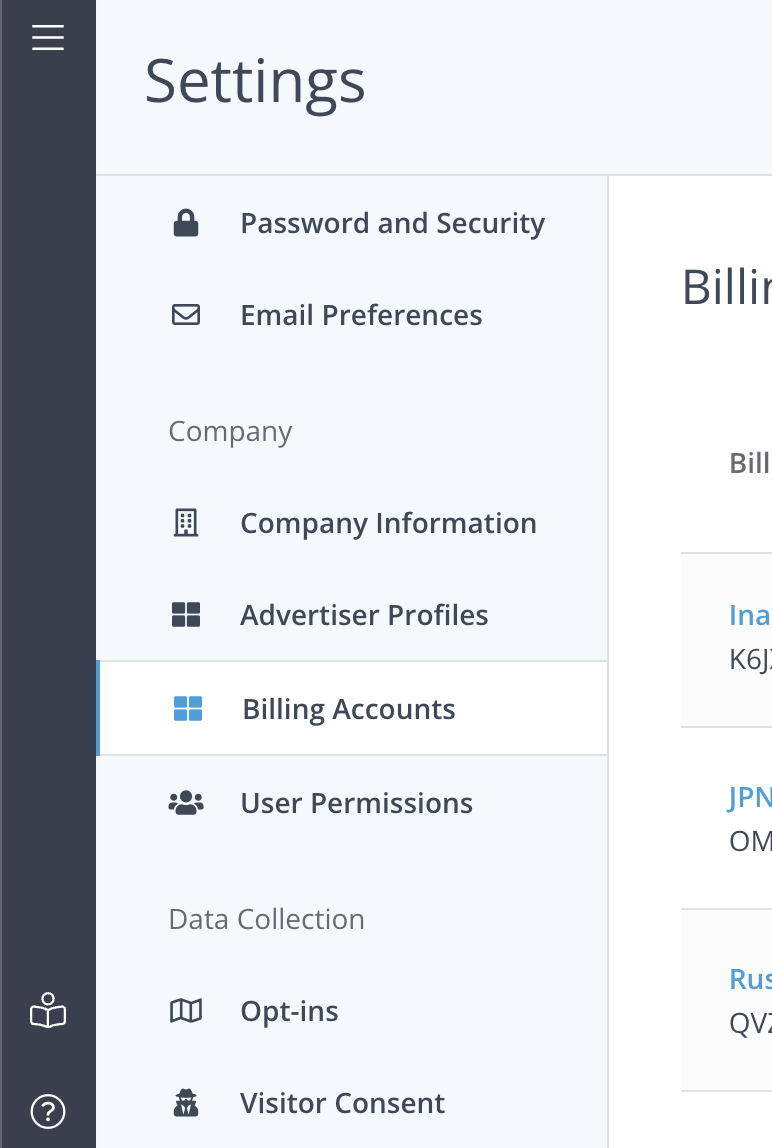This screenshot has height=1148, width=772.
Task: Click the lock icon for Password and Security
Action: pyautogui.click(x=186, y=223)
